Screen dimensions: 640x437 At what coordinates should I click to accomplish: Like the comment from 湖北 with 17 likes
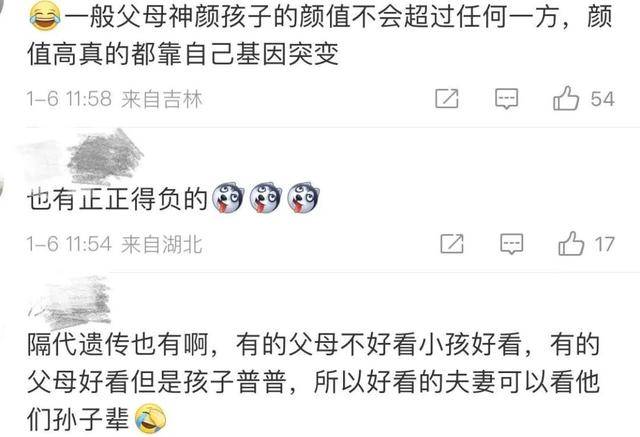571,244
